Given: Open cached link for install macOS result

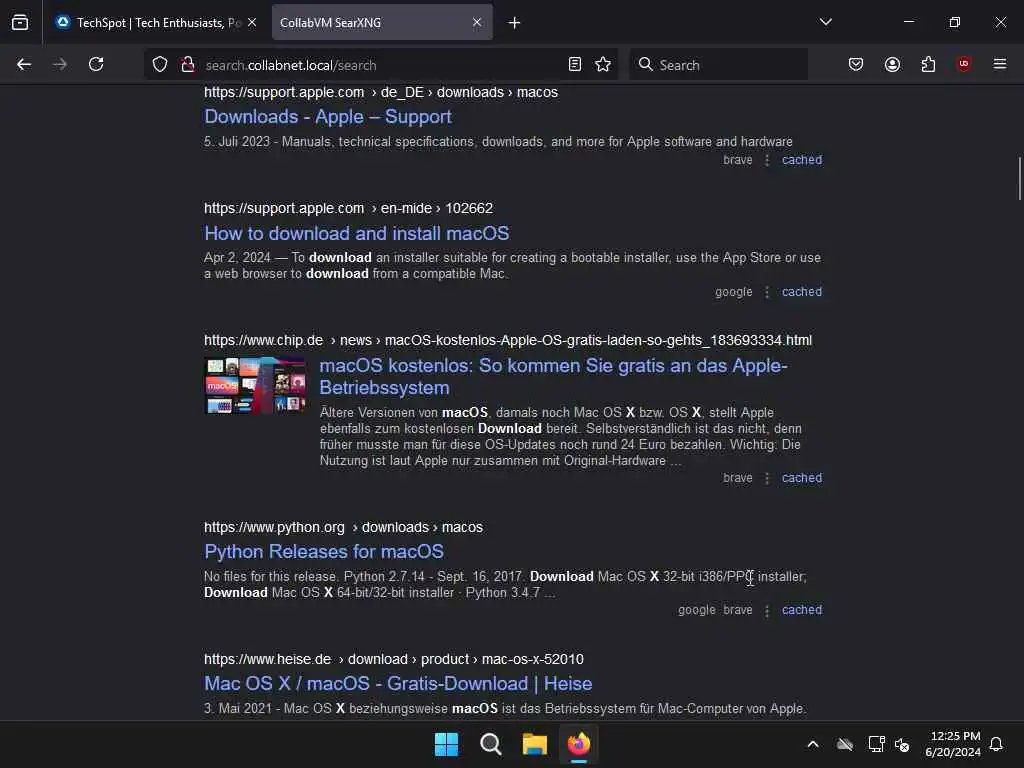Looking at the screenshot, I should 802,292.
